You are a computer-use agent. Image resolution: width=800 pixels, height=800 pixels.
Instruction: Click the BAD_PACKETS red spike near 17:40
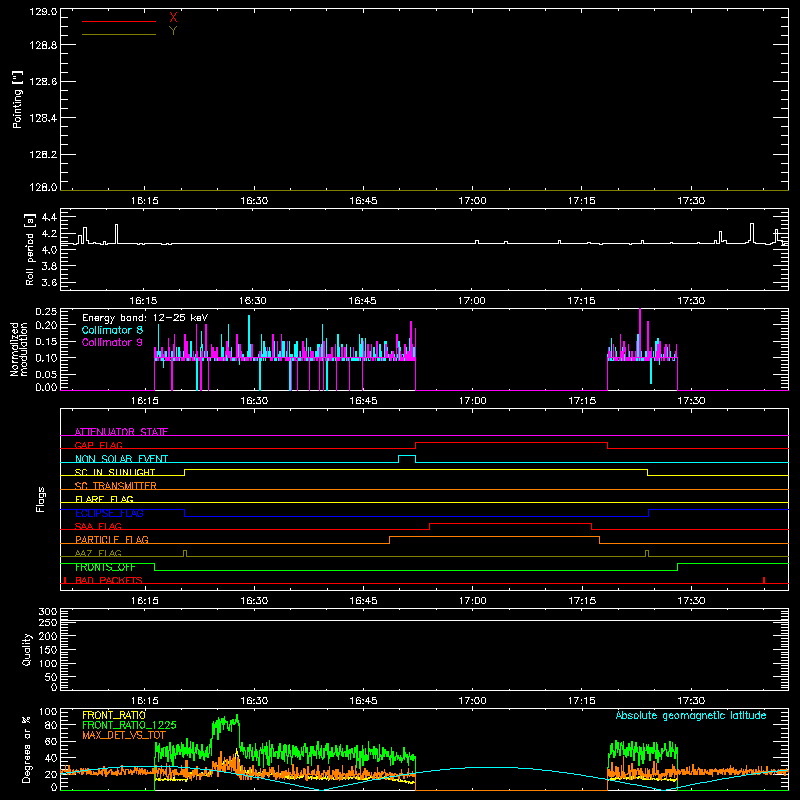[764, 580]
